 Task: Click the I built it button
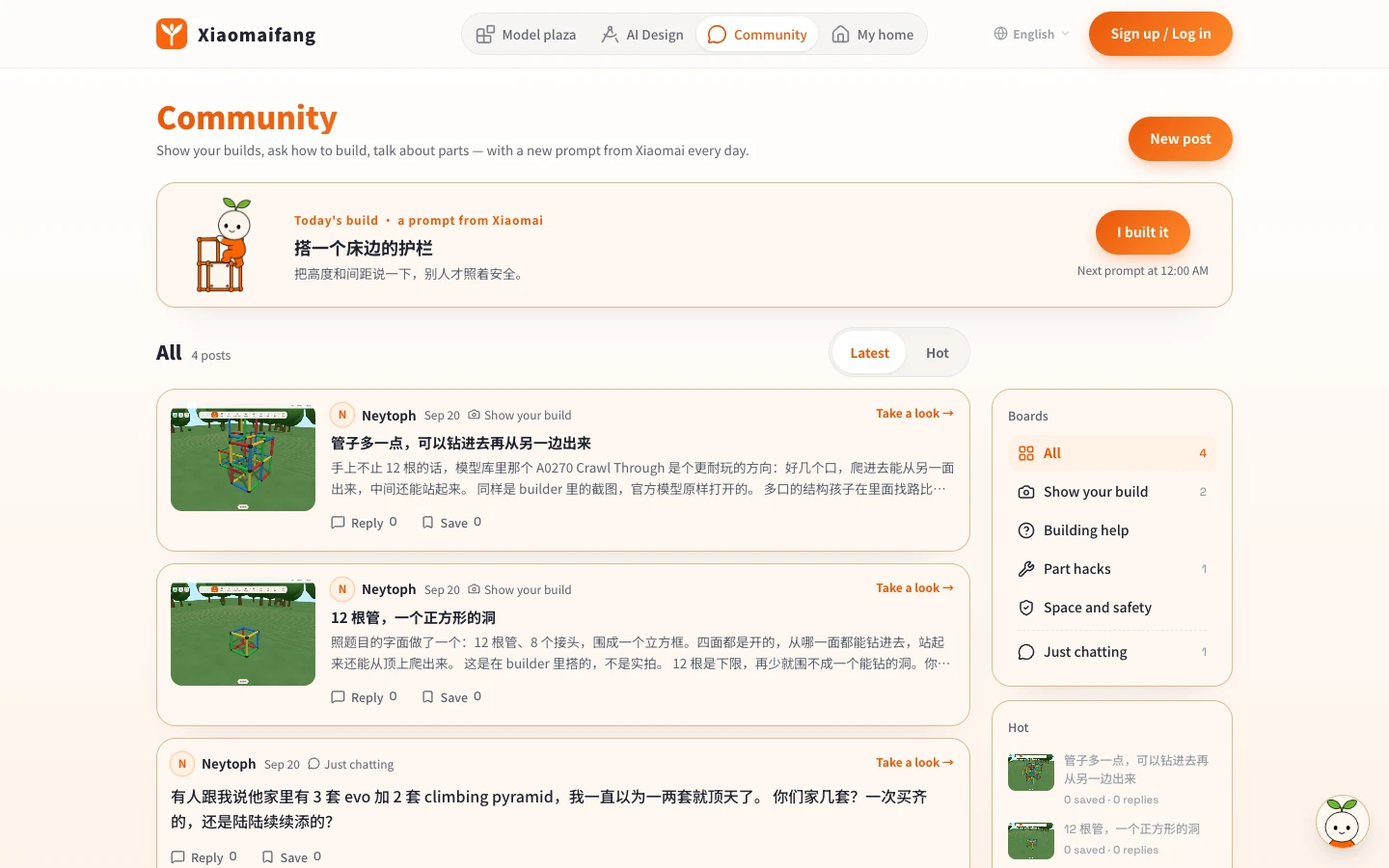pos(1142,232)
